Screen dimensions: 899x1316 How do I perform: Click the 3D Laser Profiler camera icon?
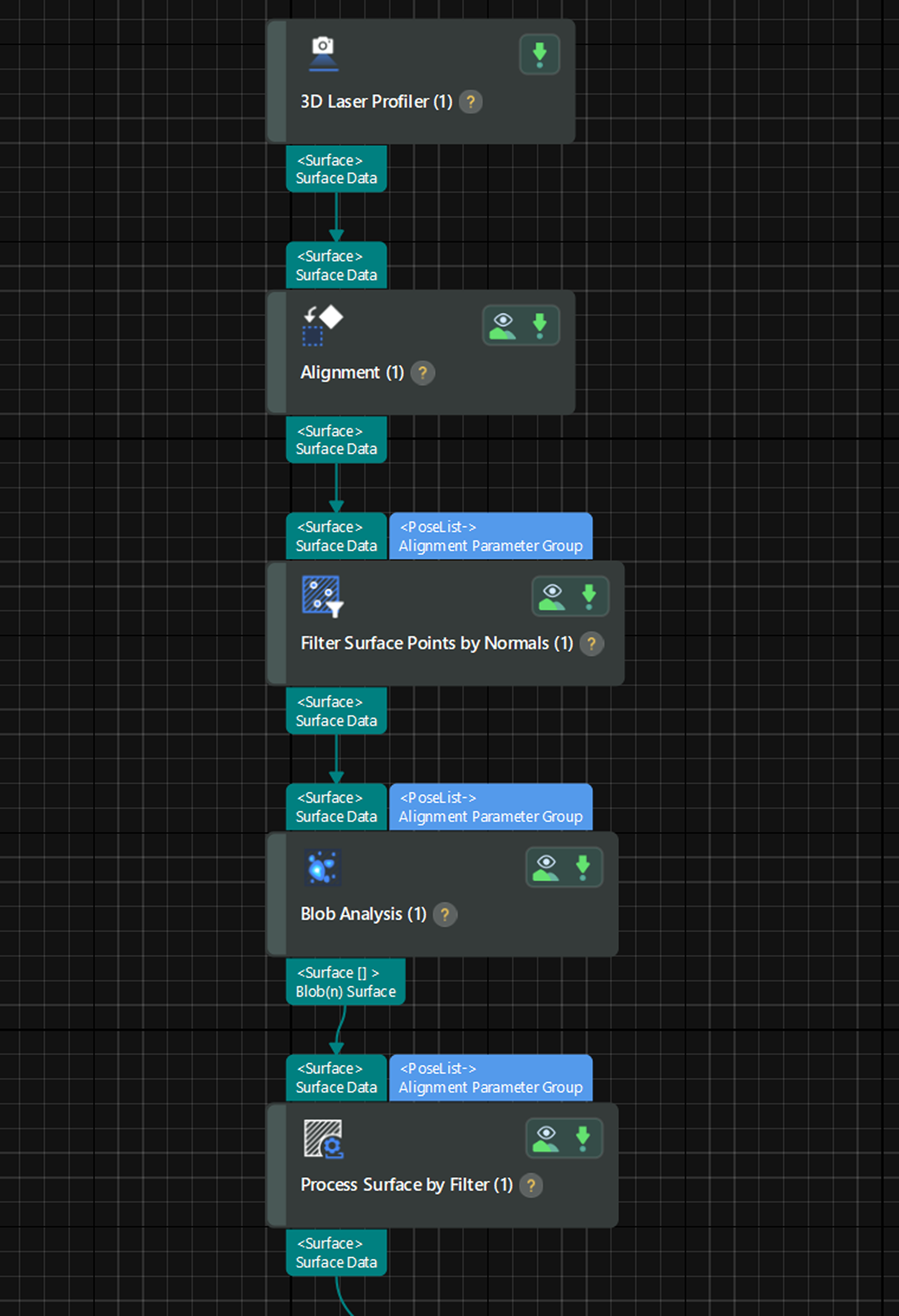tap(324, 54)
